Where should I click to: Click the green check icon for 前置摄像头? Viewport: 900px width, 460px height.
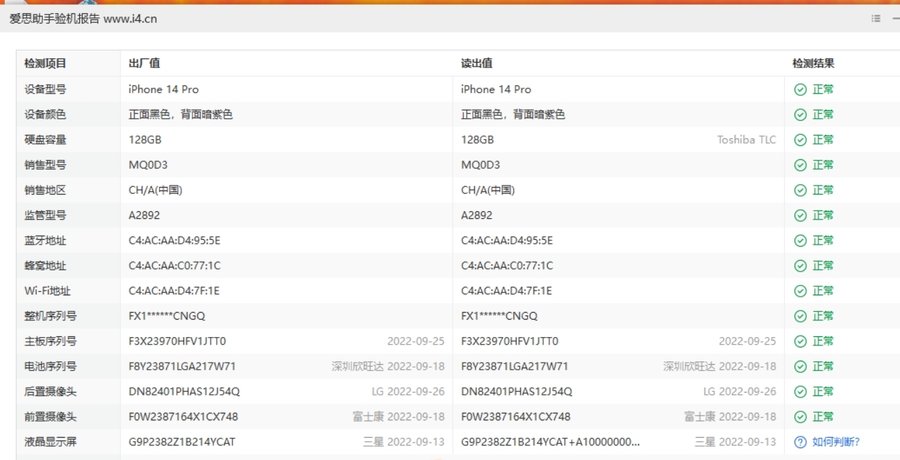(800, 416)
